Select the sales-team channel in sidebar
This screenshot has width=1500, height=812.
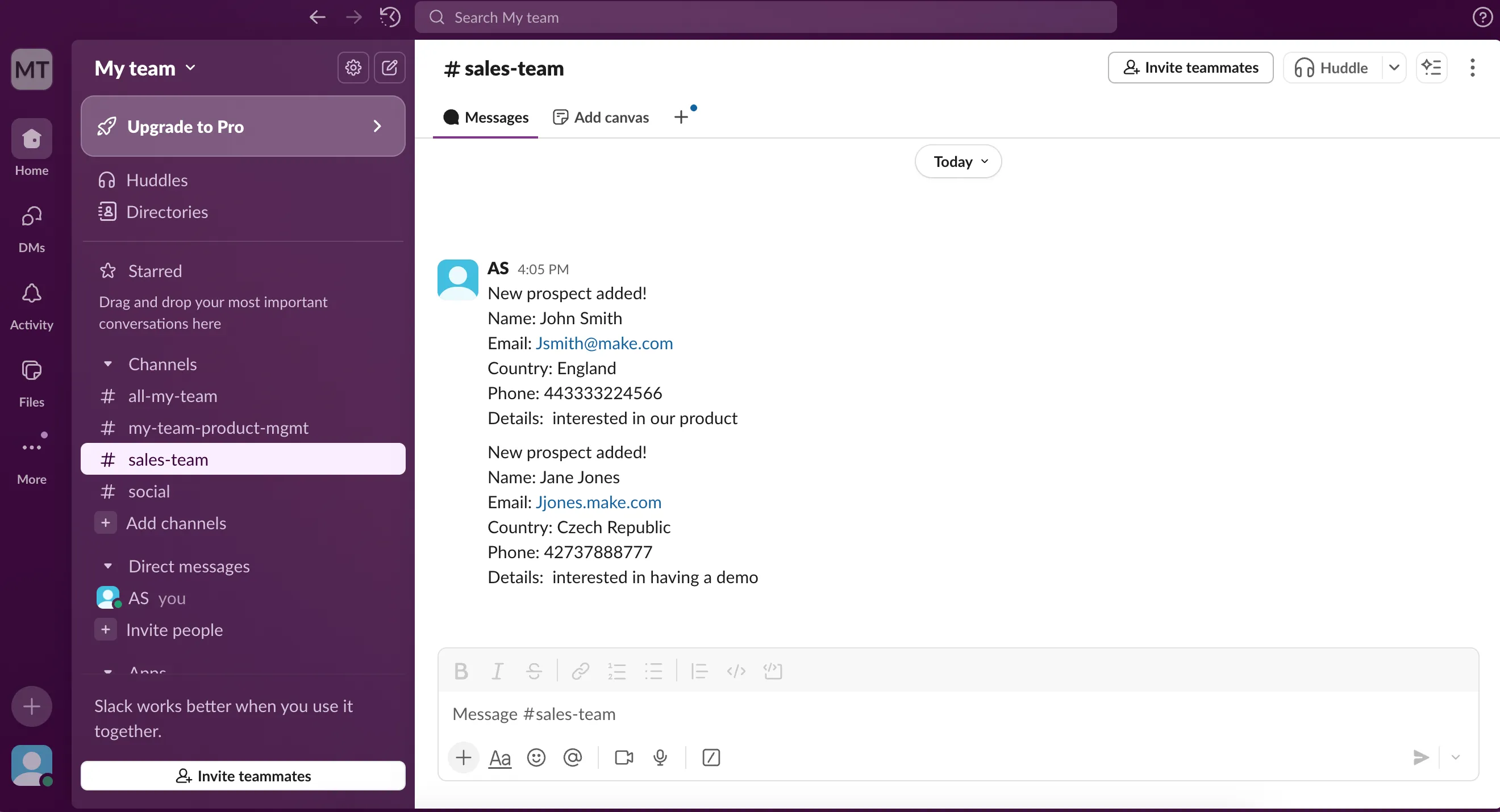point(243,459)
